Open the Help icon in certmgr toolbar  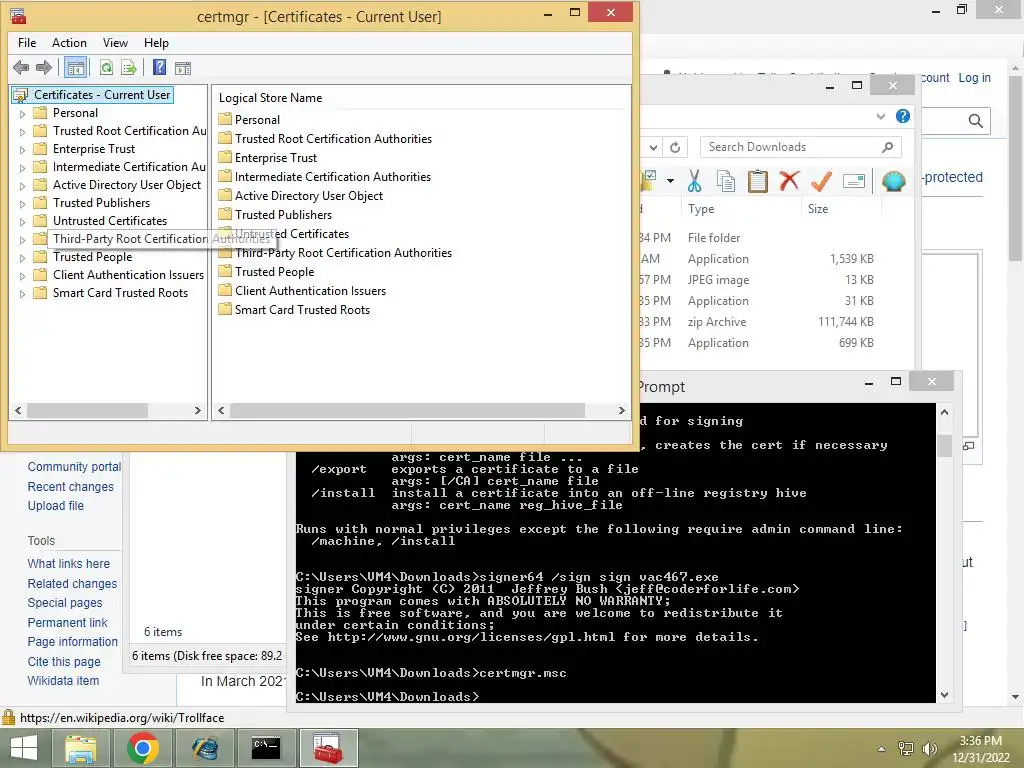[159, 67]
